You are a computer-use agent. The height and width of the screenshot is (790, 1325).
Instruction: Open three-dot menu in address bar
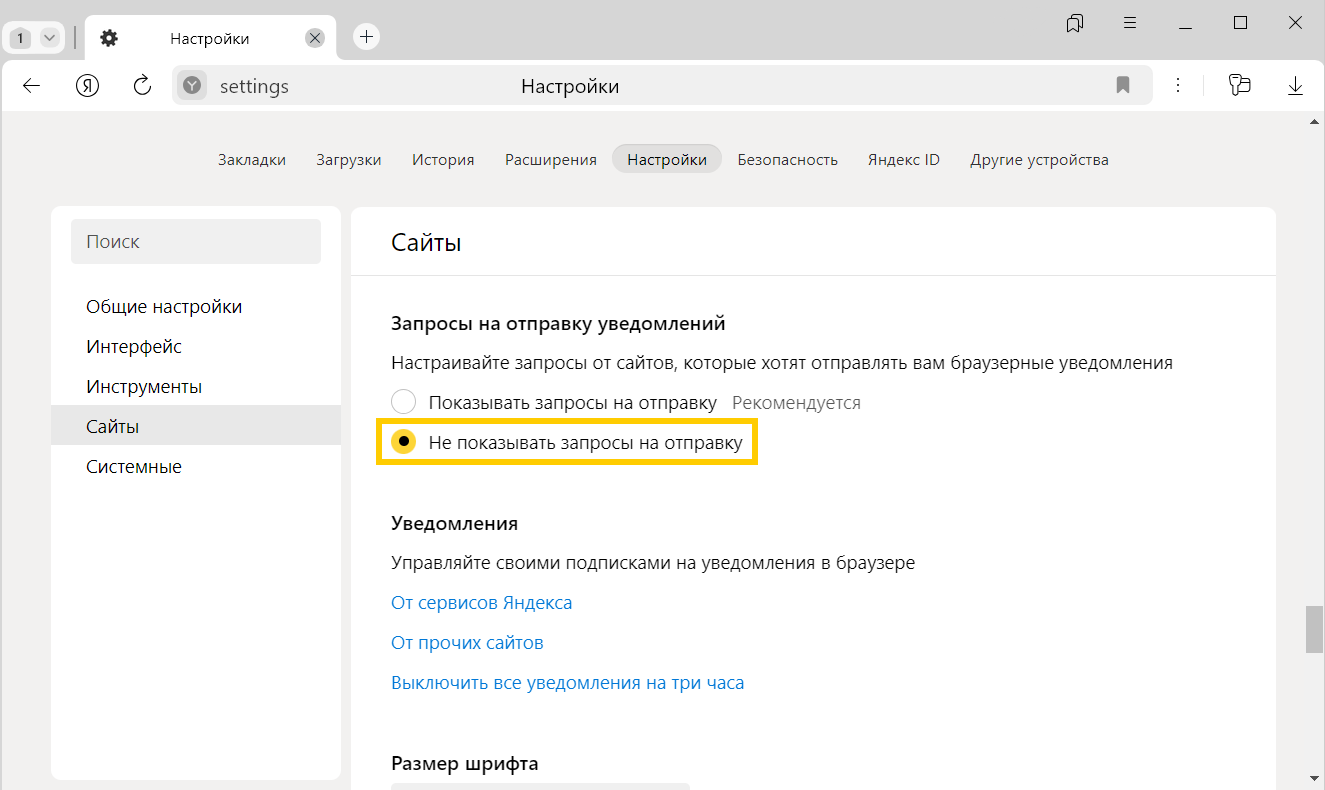[1178, 86]
